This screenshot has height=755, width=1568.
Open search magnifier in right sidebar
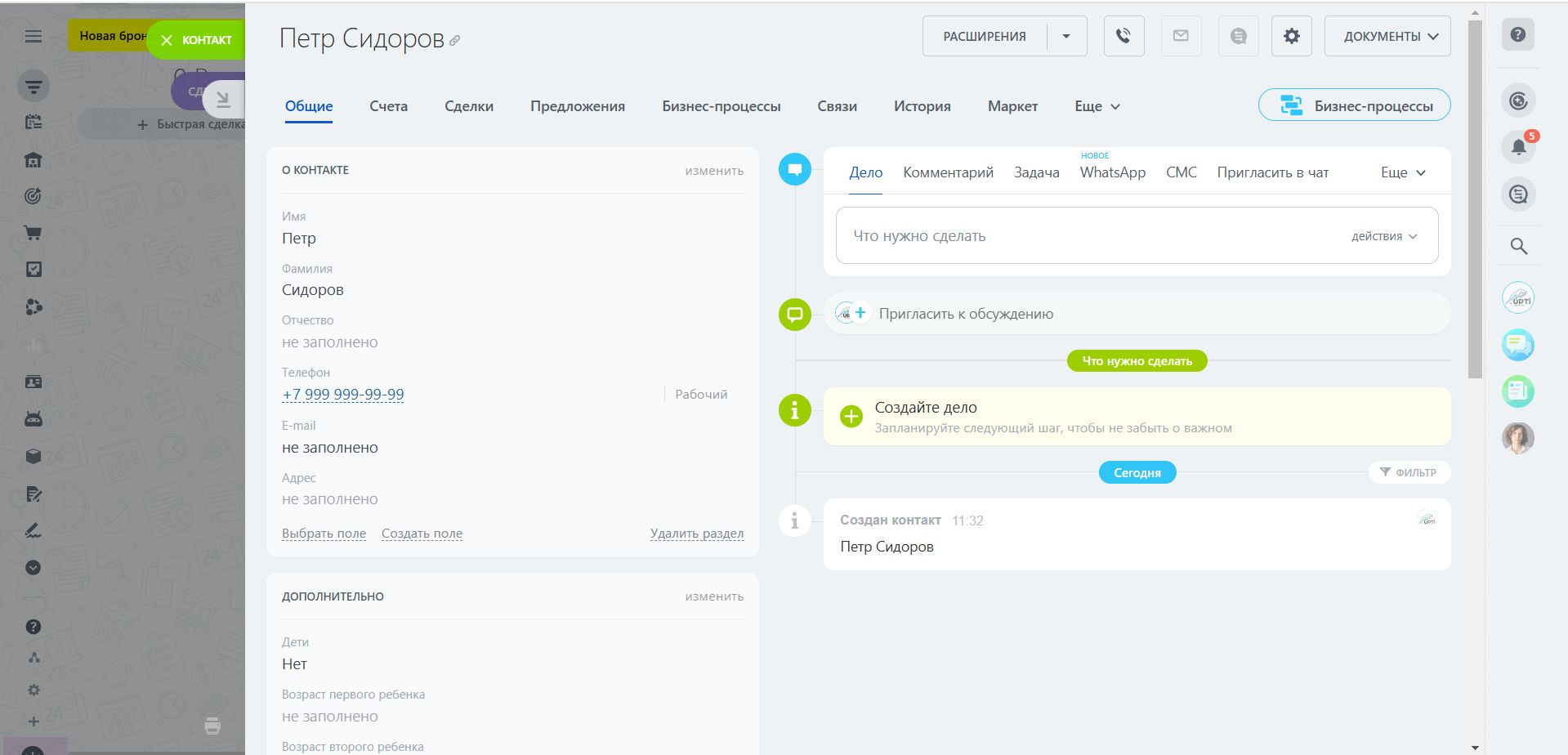tap(1518, 246)
